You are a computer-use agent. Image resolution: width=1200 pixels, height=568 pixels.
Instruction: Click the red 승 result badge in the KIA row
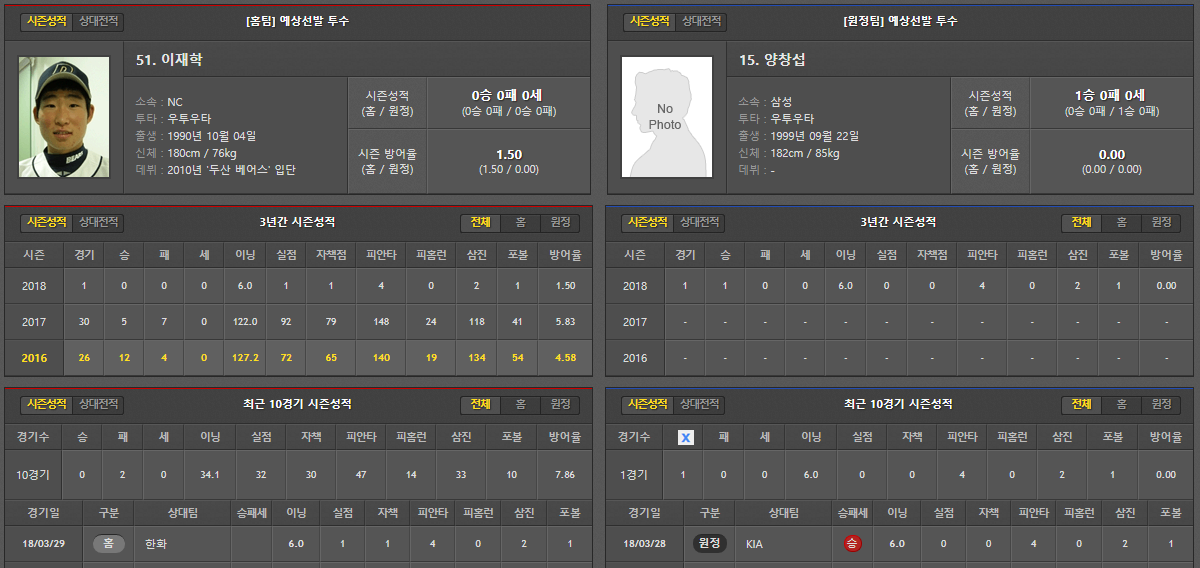(852, 544)
